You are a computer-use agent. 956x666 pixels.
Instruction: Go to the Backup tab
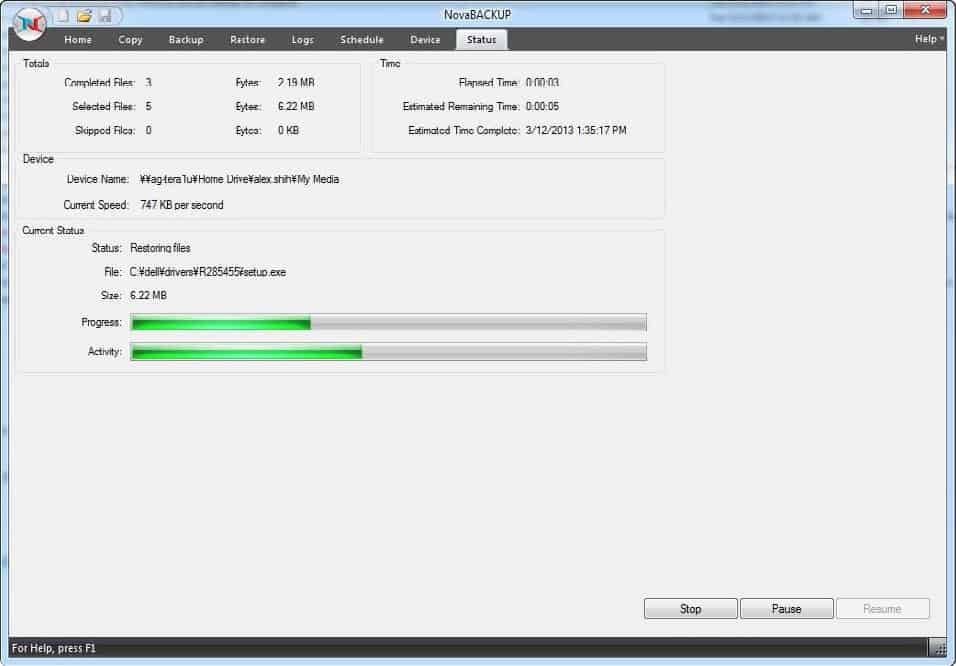(x=186, y=40)
